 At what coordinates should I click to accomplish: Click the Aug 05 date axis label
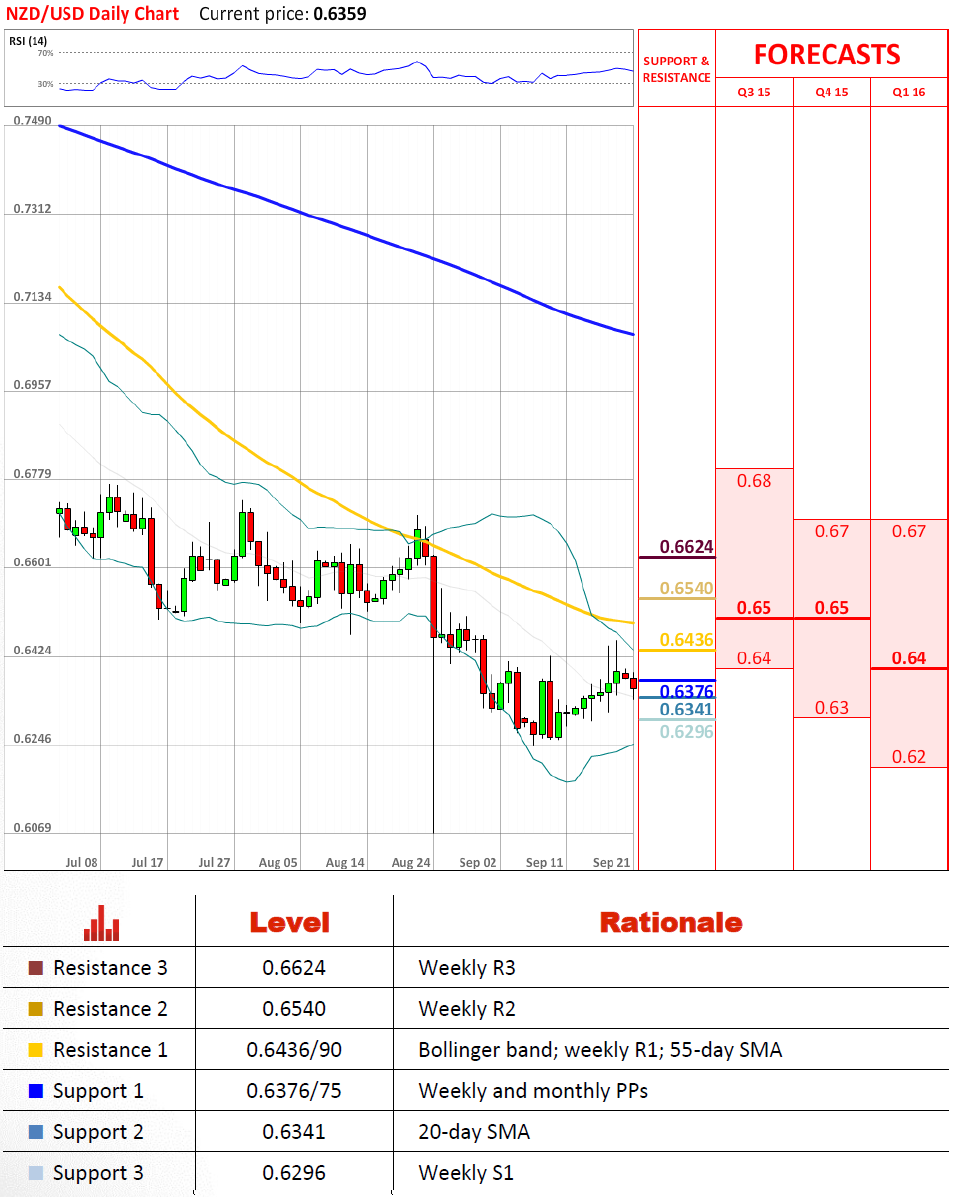tap(278, 863)
